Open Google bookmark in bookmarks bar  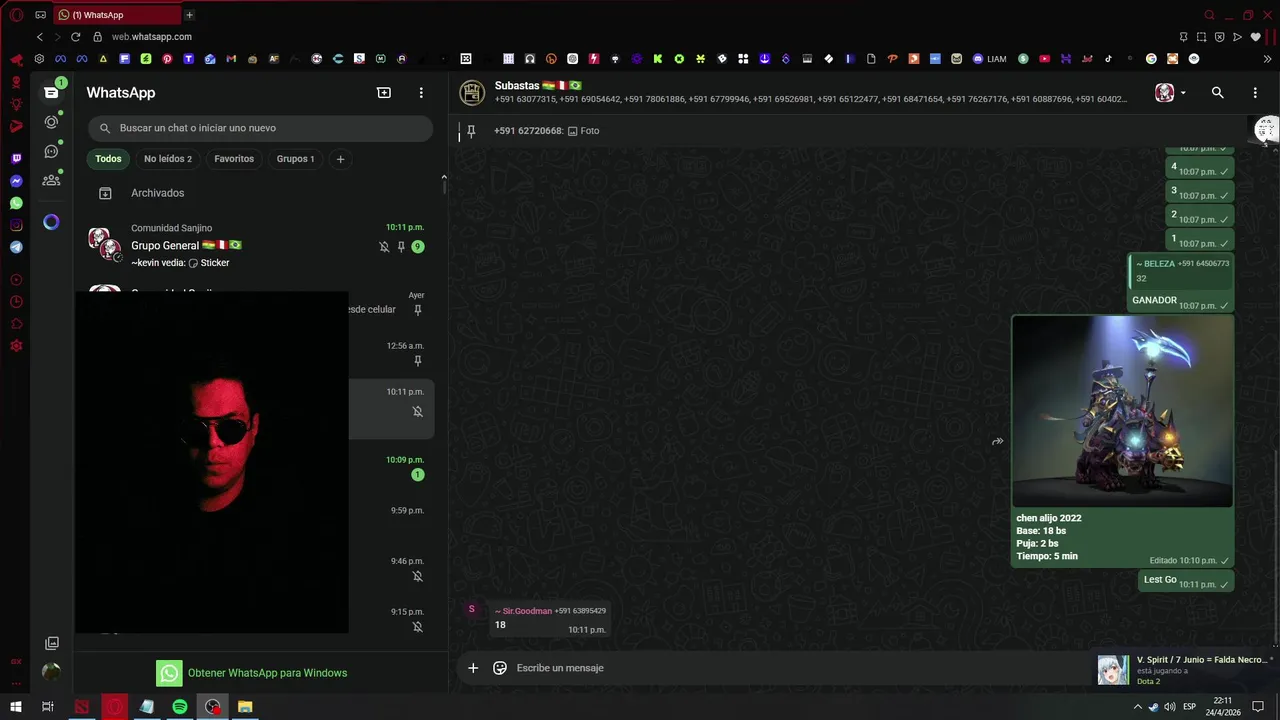tap(1151, 59)
